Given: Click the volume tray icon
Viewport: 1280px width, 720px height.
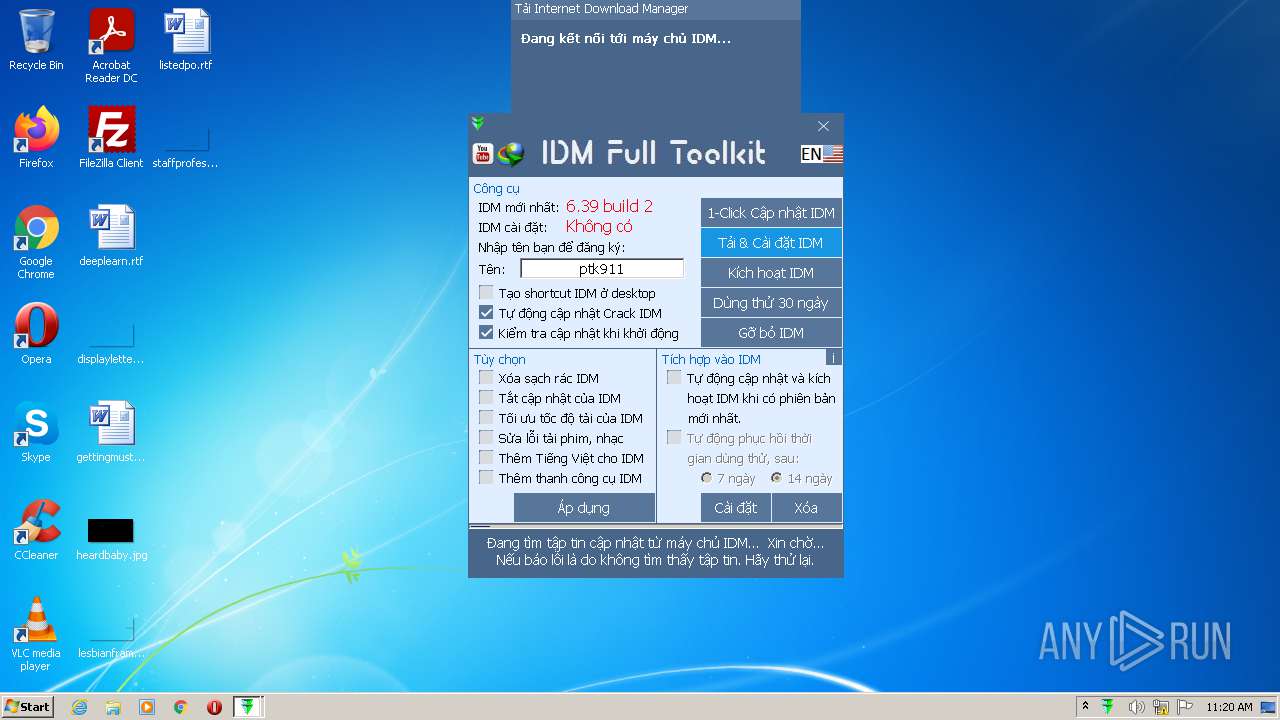Looking at the screenshot, I should point(1136,707).
